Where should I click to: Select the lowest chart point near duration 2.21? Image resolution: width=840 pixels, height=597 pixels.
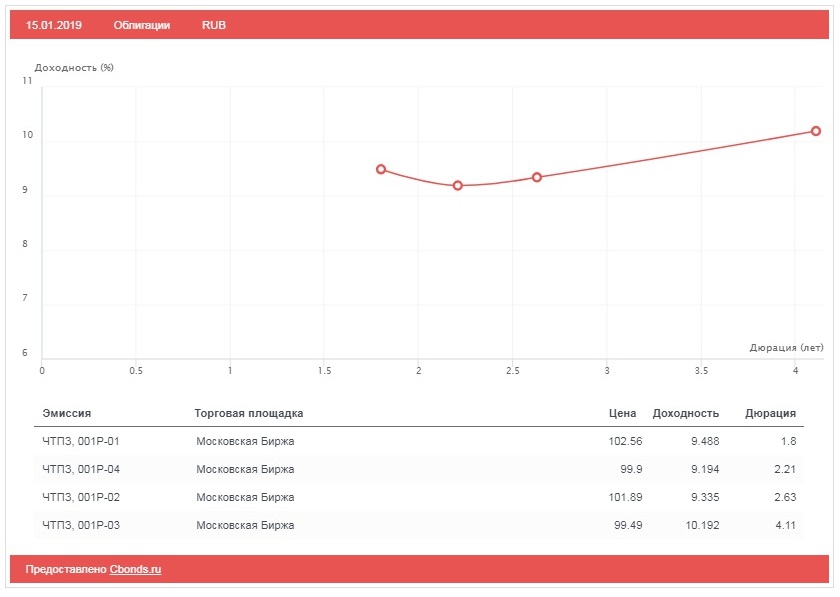pyautogui.click(x=458, y=185)
